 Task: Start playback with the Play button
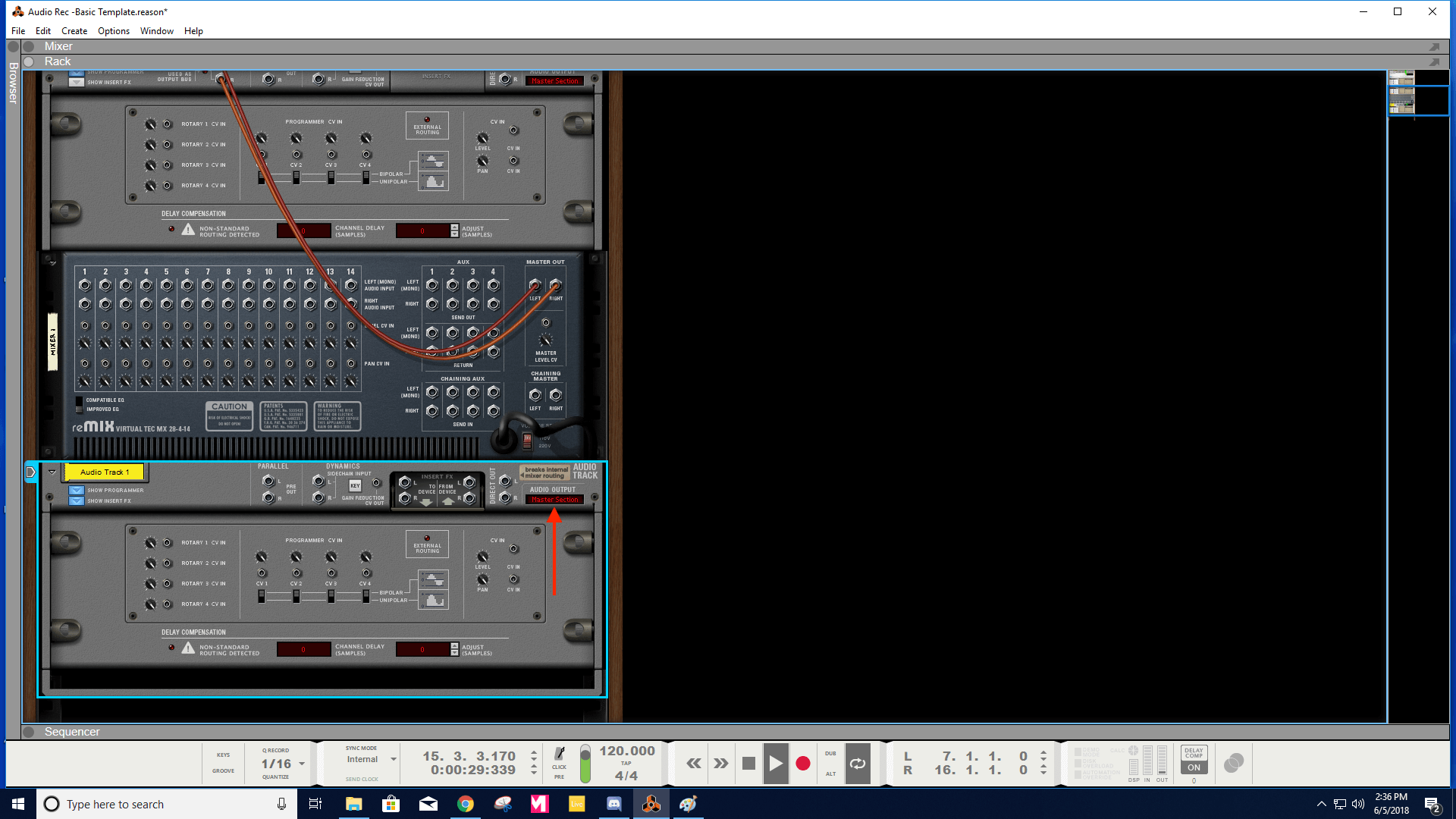tap(775, 763)
